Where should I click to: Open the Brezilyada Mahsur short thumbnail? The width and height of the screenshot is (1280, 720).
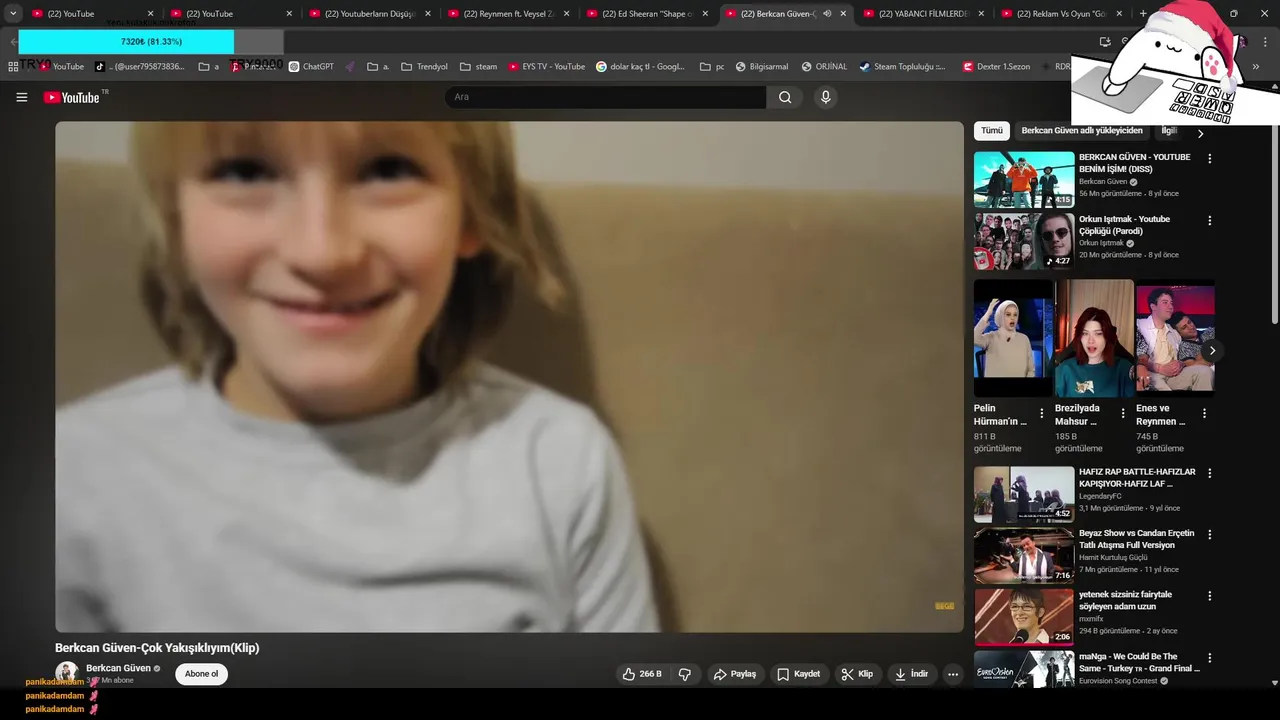(x=1094, y=337)
